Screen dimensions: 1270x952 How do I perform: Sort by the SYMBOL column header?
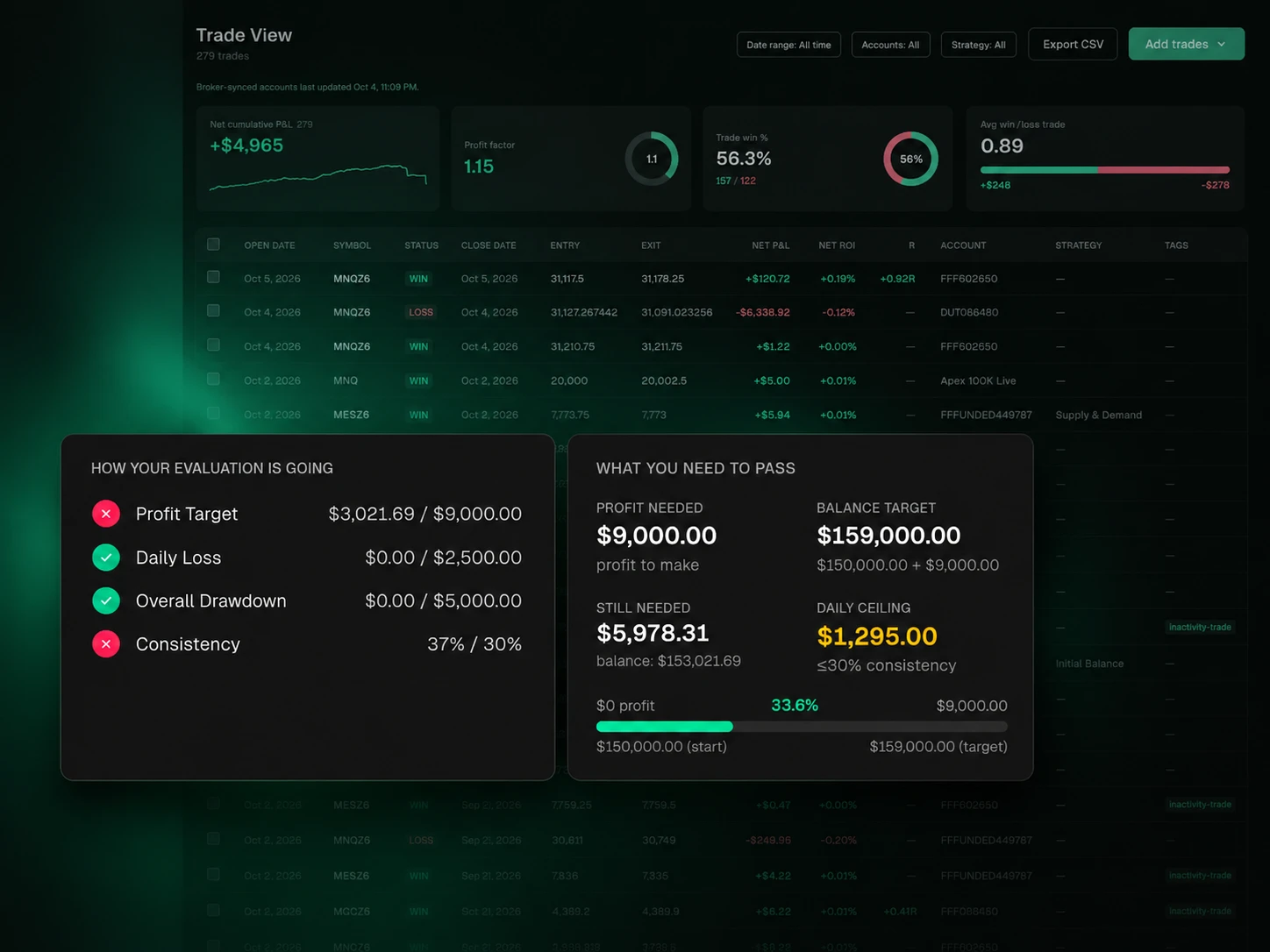coord(352,245)
